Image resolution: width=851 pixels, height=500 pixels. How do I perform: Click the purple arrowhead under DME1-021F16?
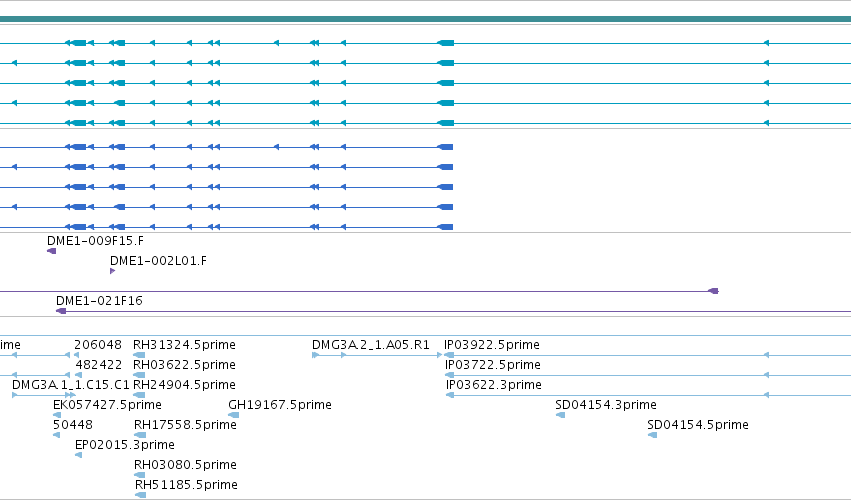coord(61,311)
